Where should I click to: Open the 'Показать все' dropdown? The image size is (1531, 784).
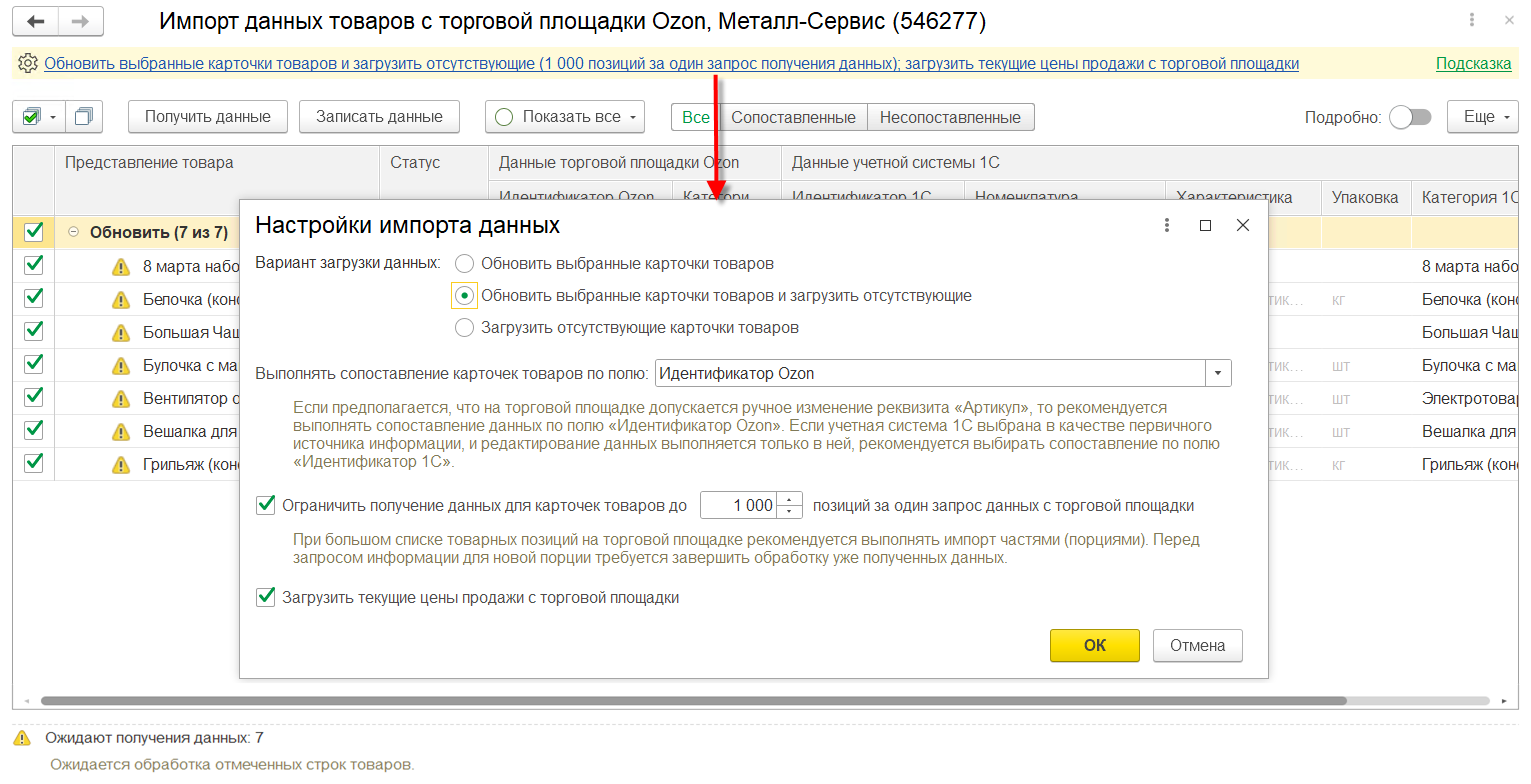565,117
